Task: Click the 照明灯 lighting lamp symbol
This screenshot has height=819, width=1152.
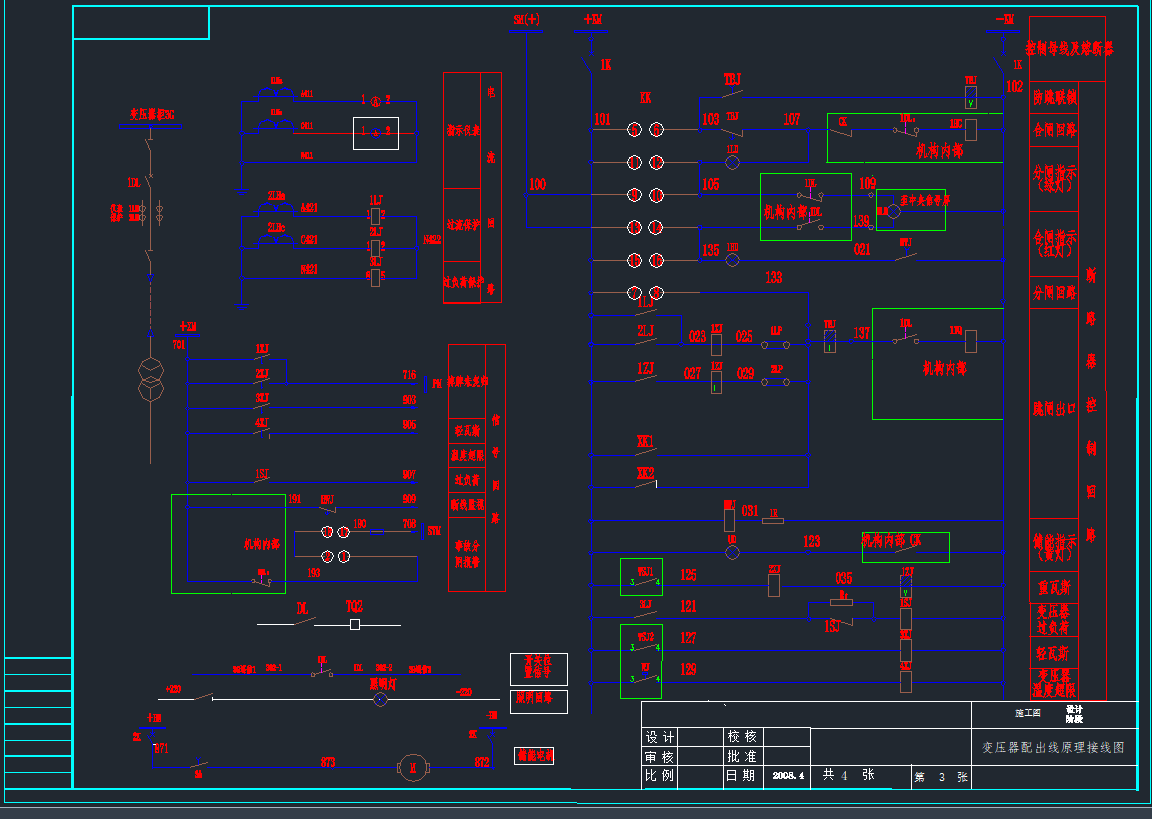Action: (x=380, y=699)
